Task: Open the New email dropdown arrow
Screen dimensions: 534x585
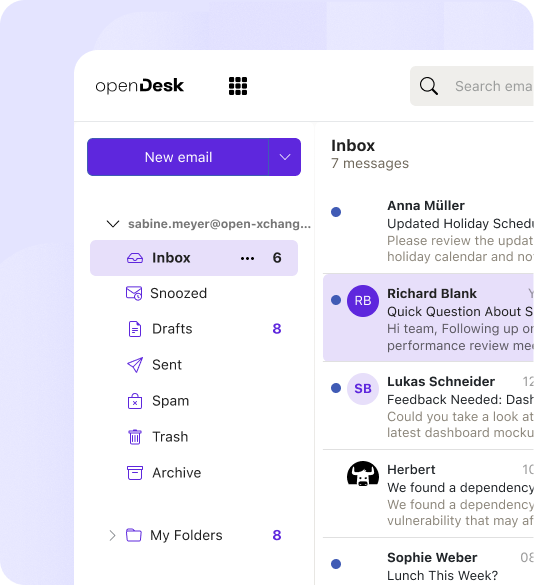Action: point(285,157)
